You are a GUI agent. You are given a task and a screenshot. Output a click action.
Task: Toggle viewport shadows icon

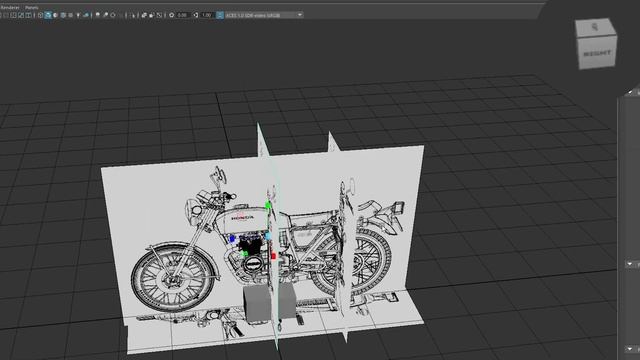[x=86, y=15]
